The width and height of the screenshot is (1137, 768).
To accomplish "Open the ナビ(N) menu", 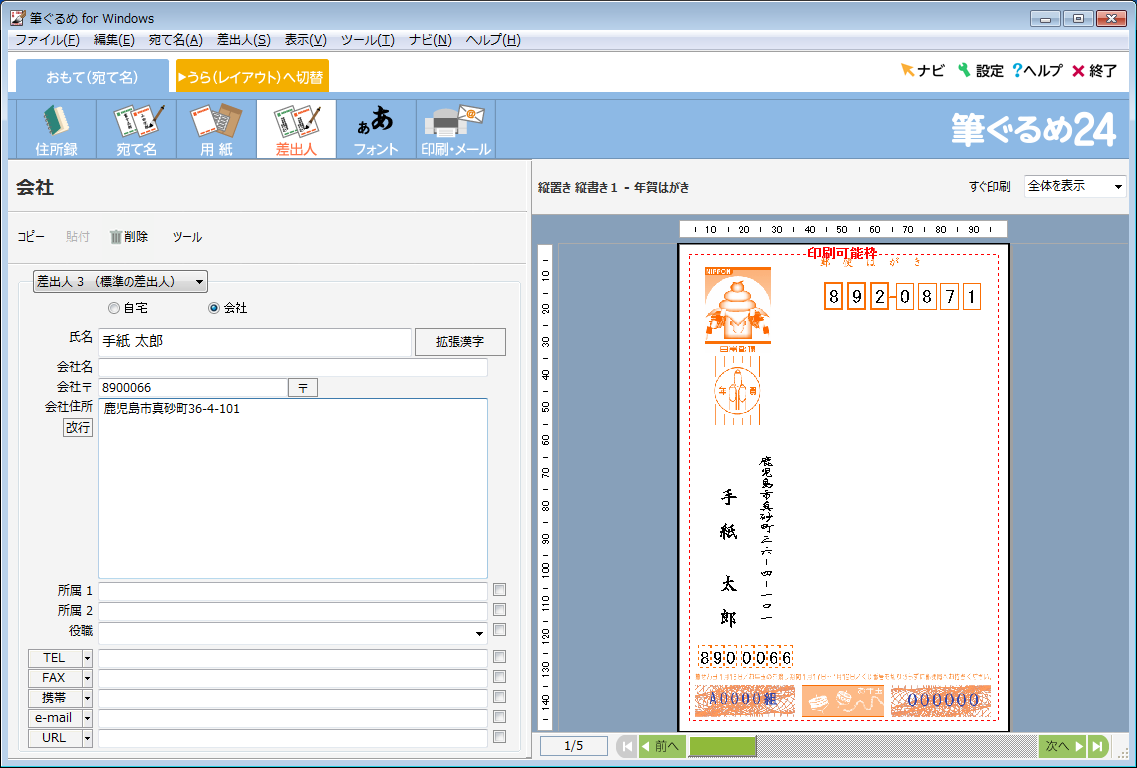I will tap(430, 40).
